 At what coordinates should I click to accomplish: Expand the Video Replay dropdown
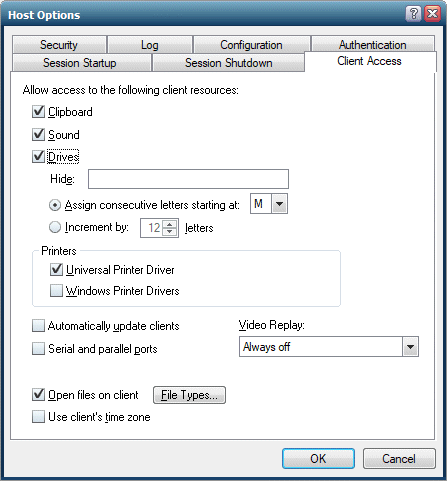tap(410, 347)
